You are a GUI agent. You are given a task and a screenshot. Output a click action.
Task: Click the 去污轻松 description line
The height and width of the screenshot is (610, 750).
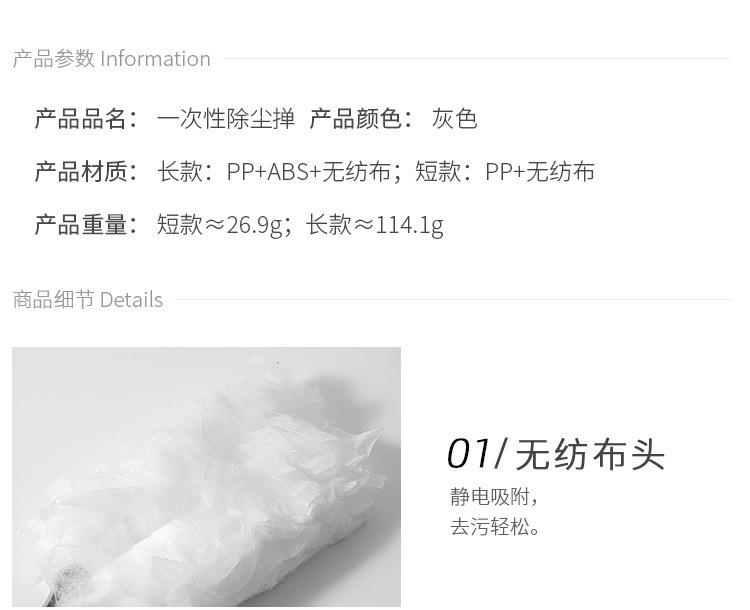pyautogui.click(x=495, y=527)
